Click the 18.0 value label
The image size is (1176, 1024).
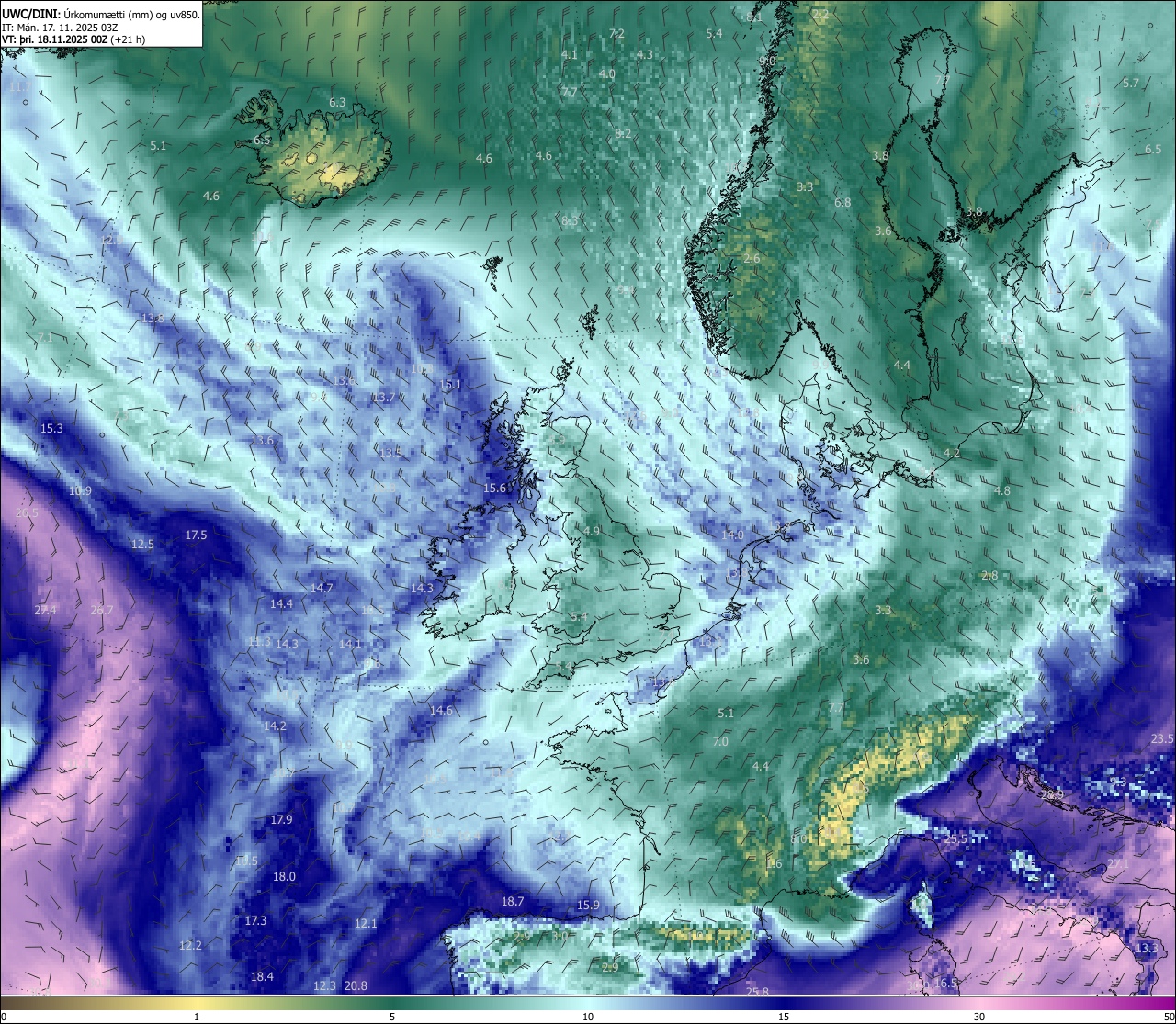click(x=285, y=877)
